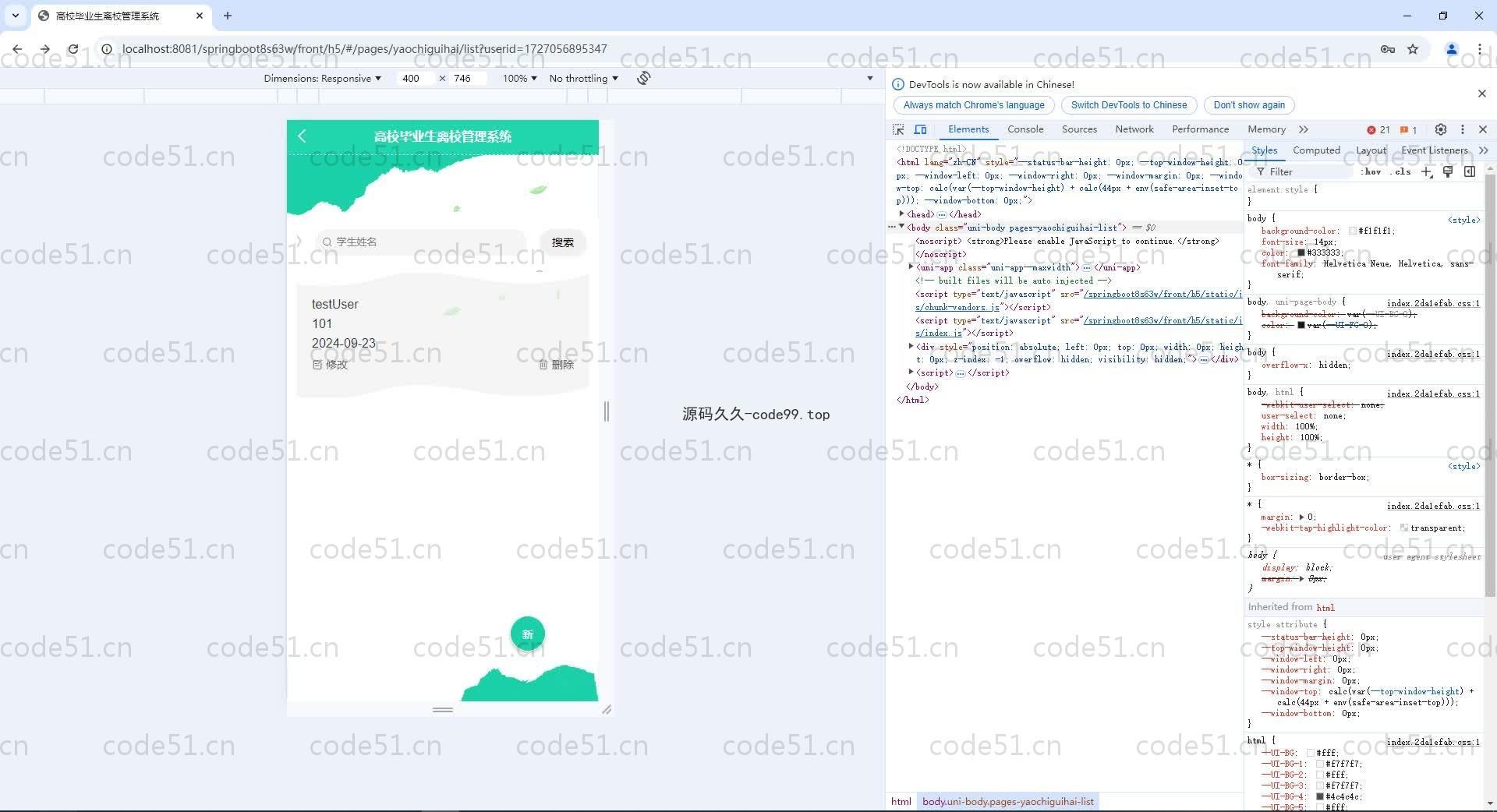
Task: Switch to the Performance tab
Action: (x=1200, y=129)
